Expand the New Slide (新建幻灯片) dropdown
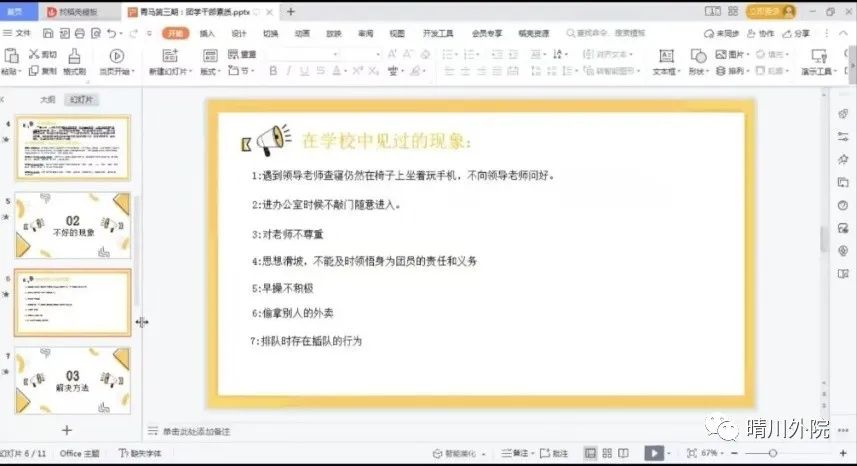The width and height of the screenshot is (857, 466). pos(170,72)
